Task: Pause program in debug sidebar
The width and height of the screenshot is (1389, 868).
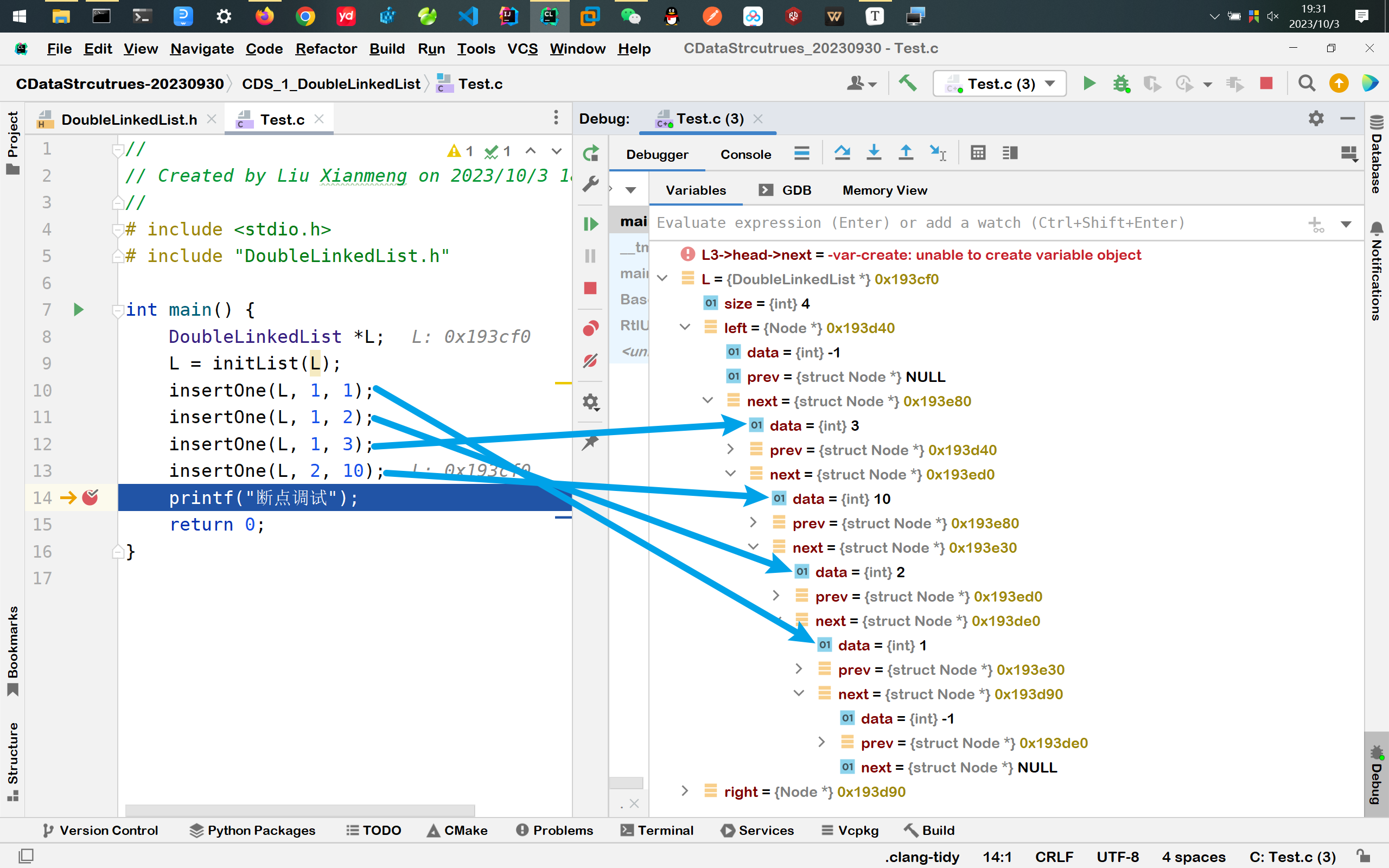Action: 591,256
